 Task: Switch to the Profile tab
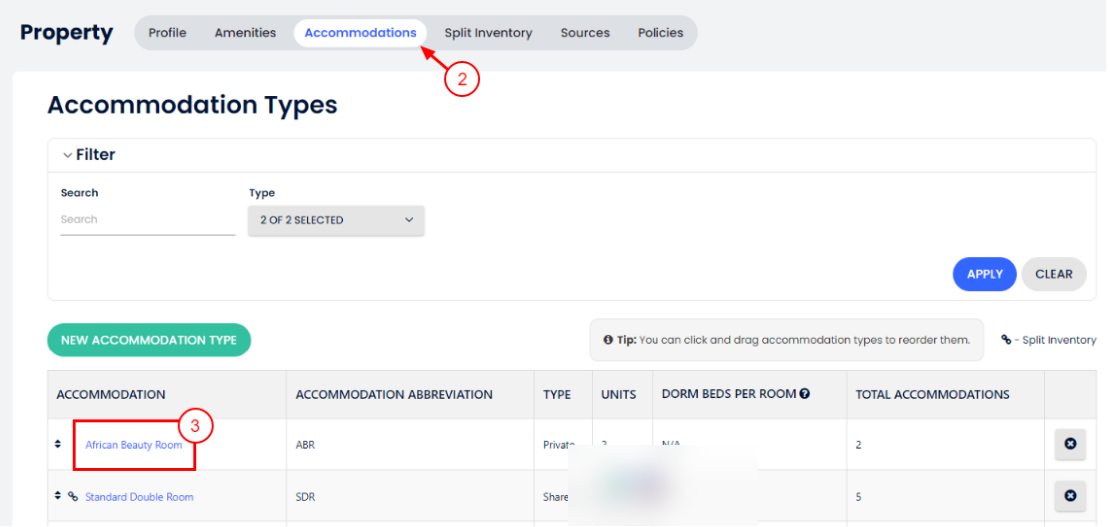(167, 33)
